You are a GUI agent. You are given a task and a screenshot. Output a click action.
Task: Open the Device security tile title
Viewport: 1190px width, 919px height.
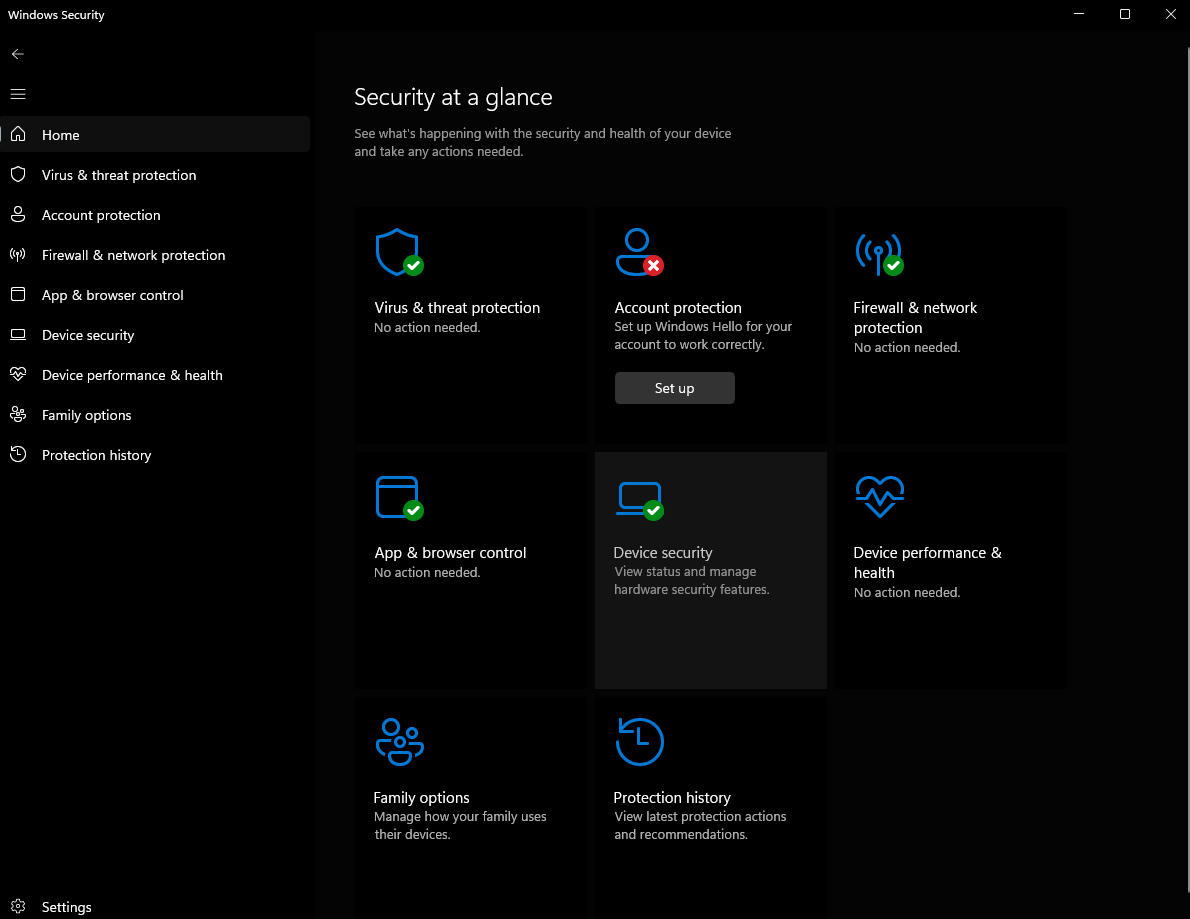coord(663,552)
